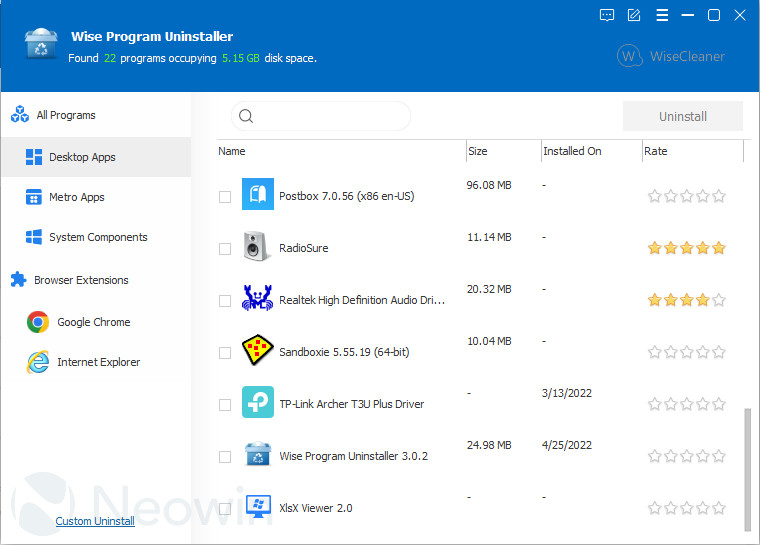Click the feedback chat icon in title bar

[606, 15]
